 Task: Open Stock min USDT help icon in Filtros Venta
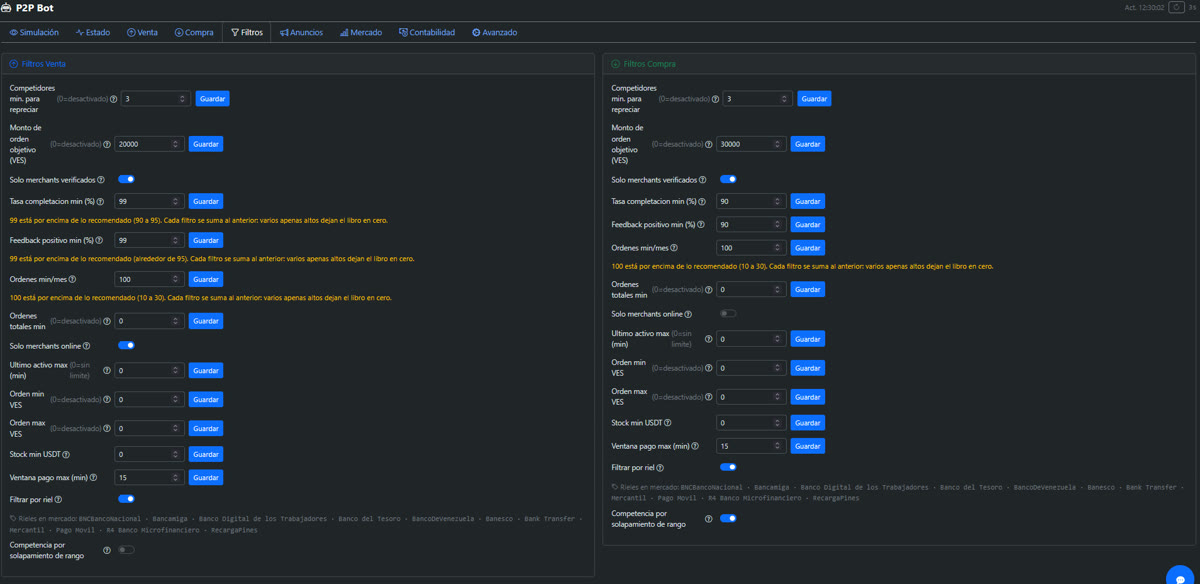66,455
